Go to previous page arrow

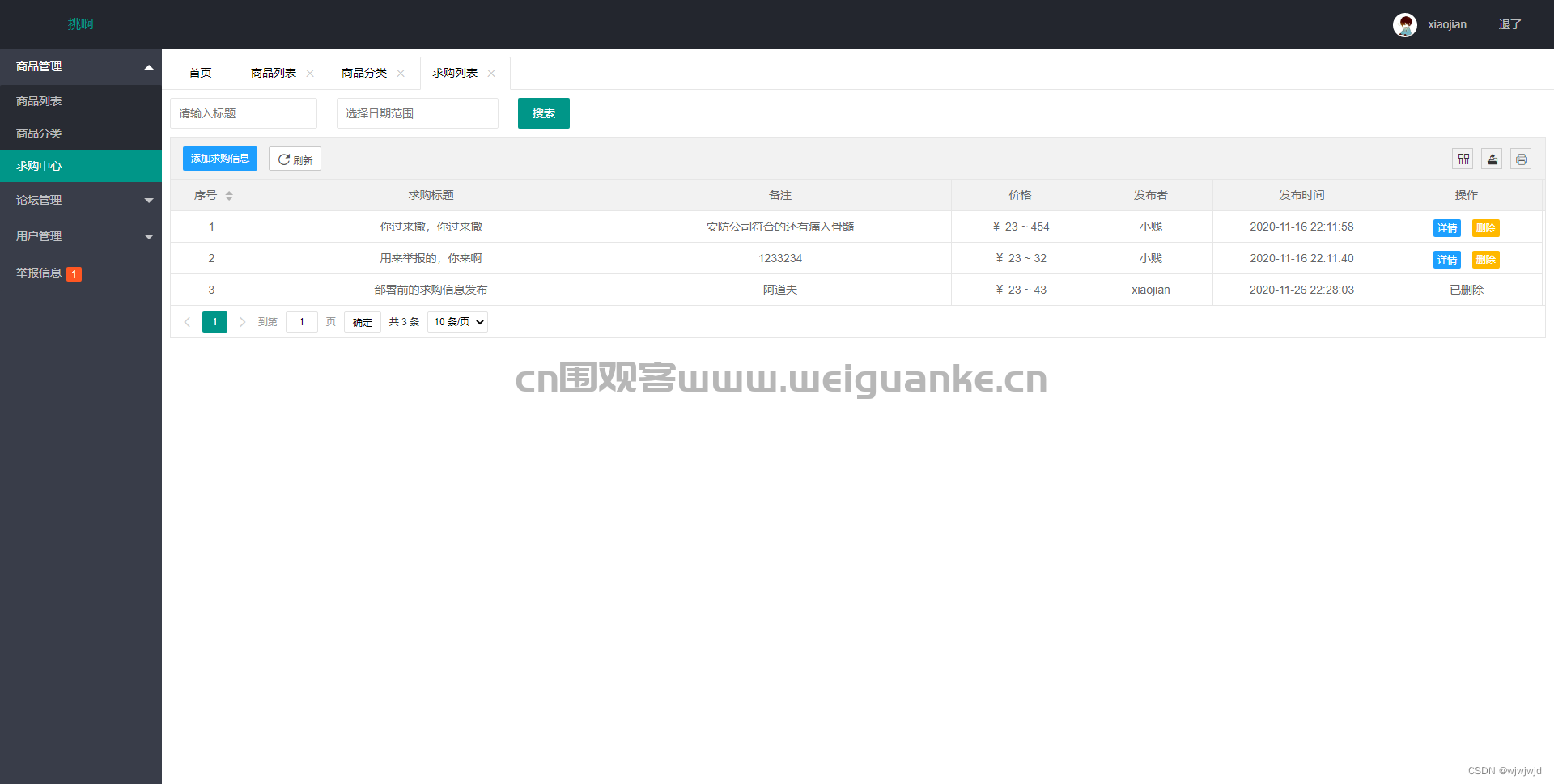point(187,322)
